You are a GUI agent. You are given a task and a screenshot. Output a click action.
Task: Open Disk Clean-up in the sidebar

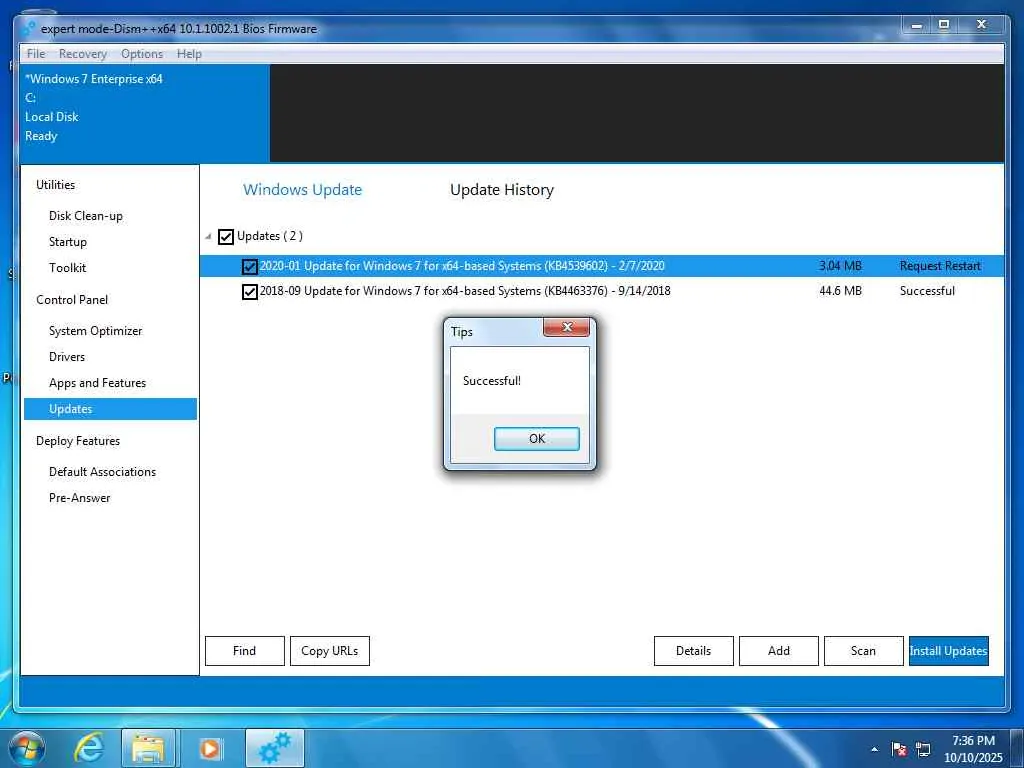click(86, 216)
